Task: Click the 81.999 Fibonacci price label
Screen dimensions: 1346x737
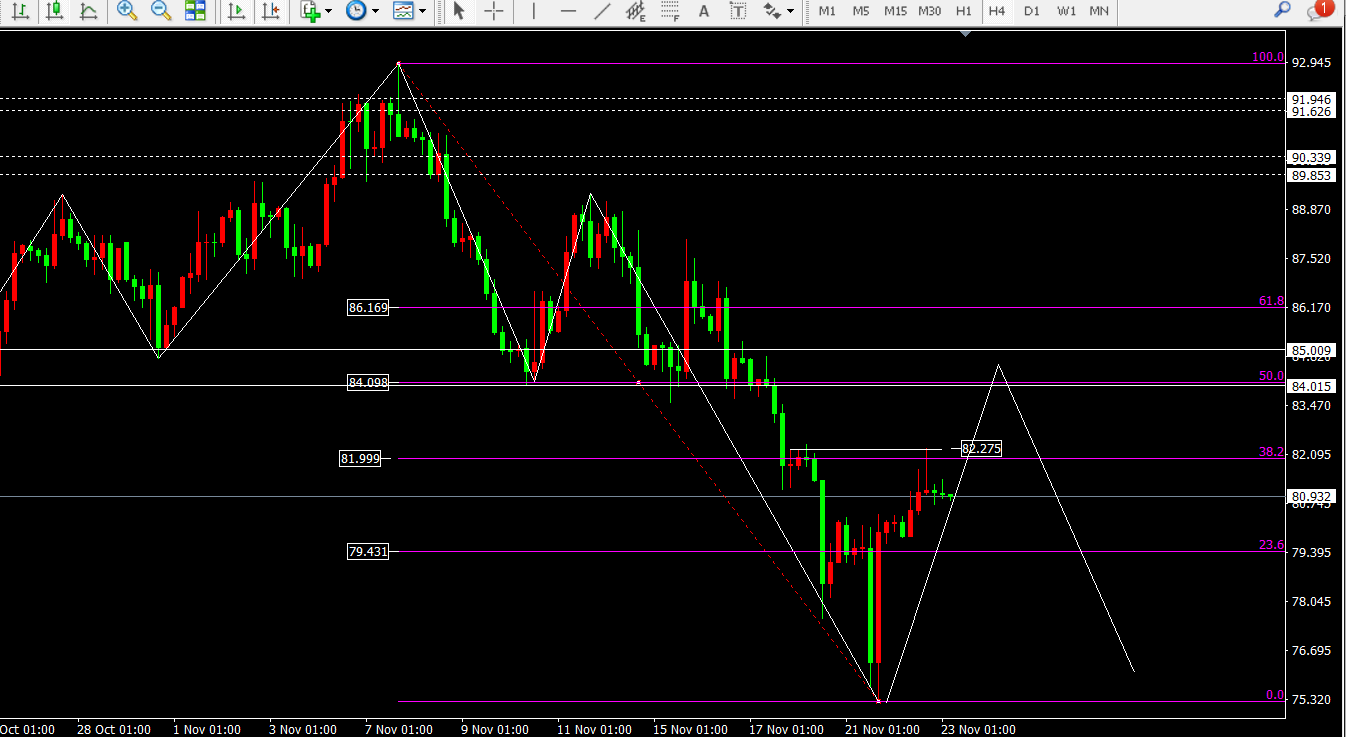Action: coord(360,459)
